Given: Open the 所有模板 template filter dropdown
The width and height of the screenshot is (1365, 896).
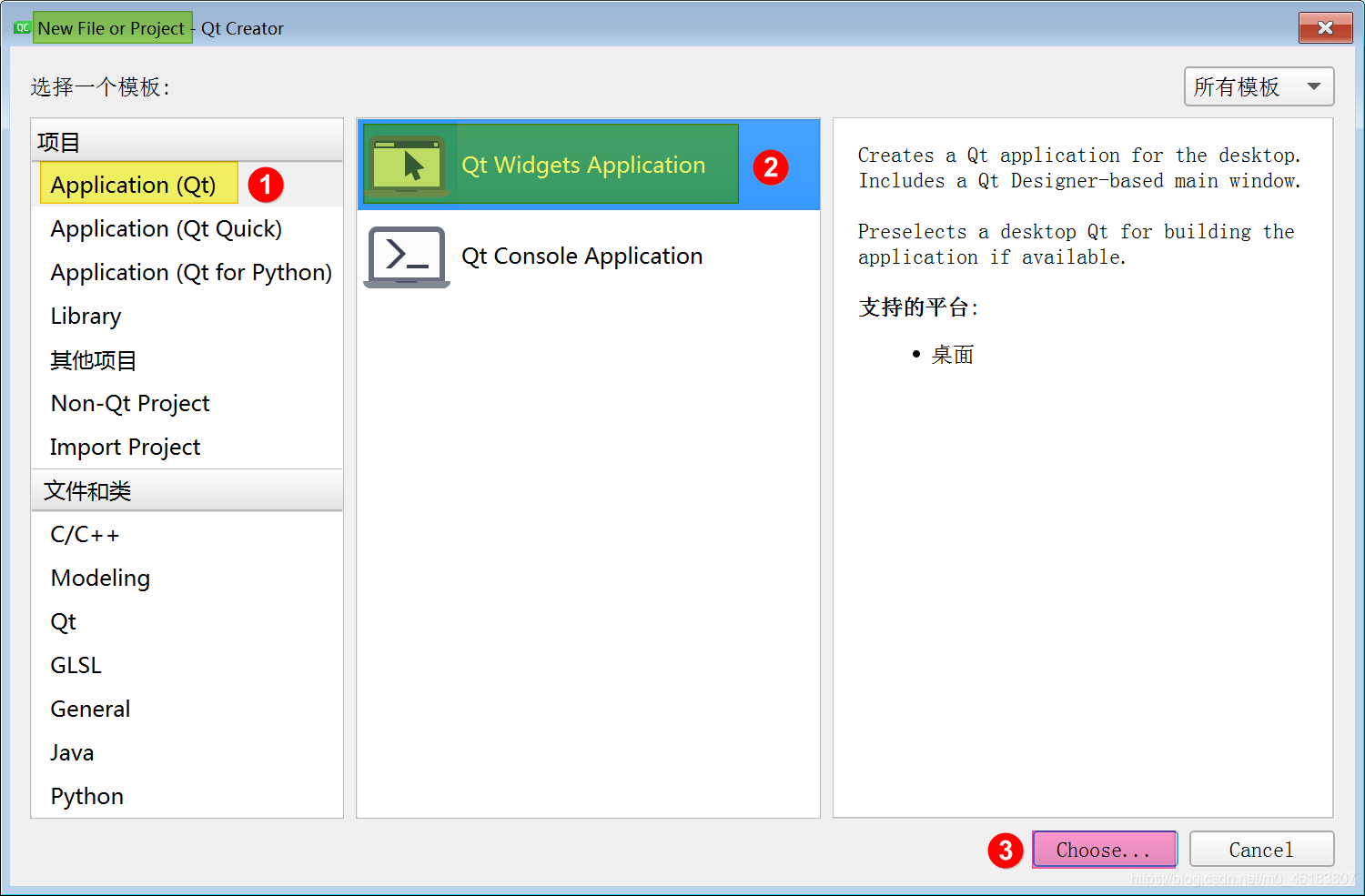Looking at the screenshot, I should pyautogui.click(x=1259, y=86).
